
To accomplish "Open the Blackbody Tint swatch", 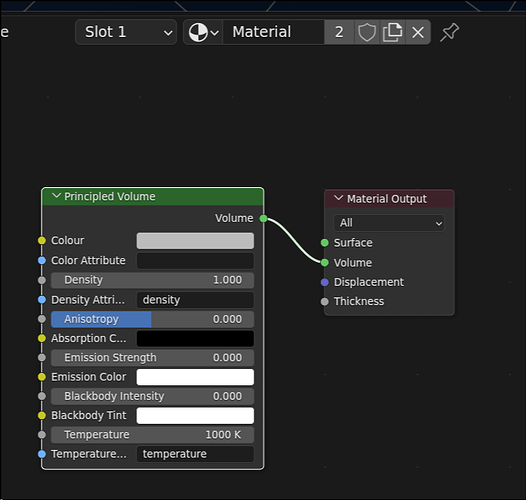I will [195, 416].
